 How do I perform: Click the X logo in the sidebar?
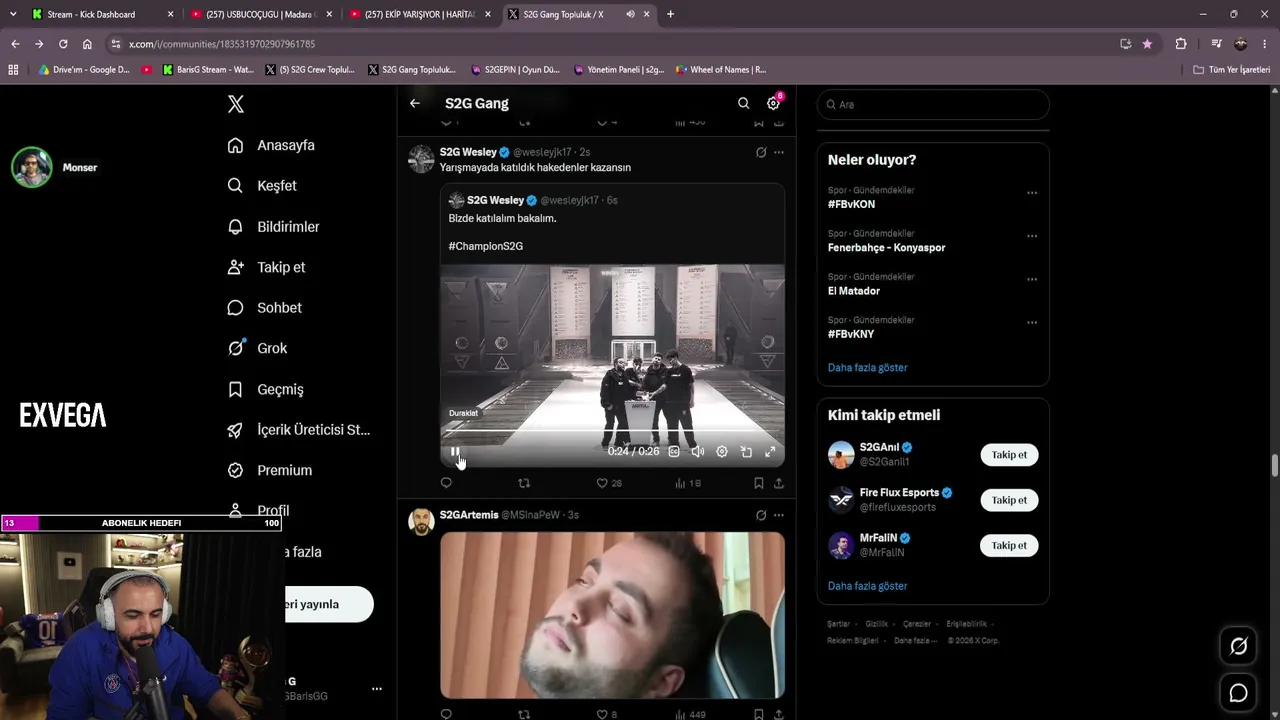tap(236, 104)
